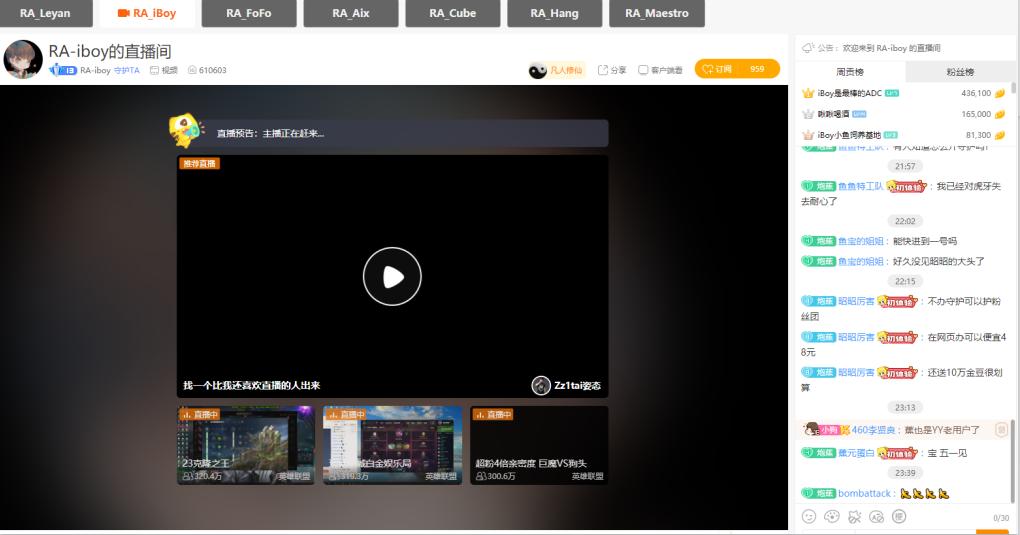The image size is (1020, 535).
Task: Click the level 13 badge beside RA-iboy
Action: [x=64, y=70]
